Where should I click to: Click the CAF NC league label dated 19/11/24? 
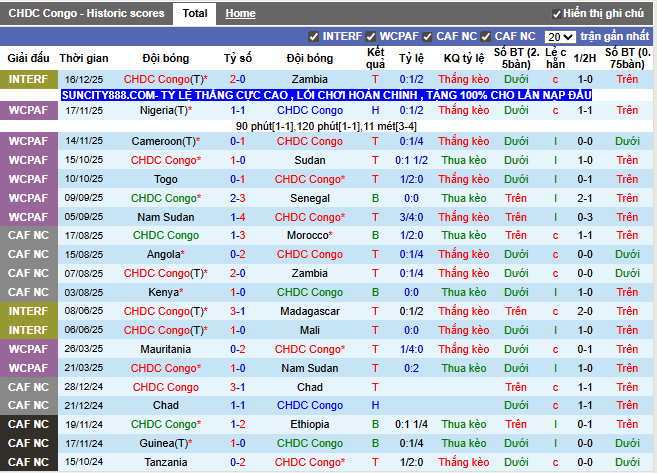point(28,424)
